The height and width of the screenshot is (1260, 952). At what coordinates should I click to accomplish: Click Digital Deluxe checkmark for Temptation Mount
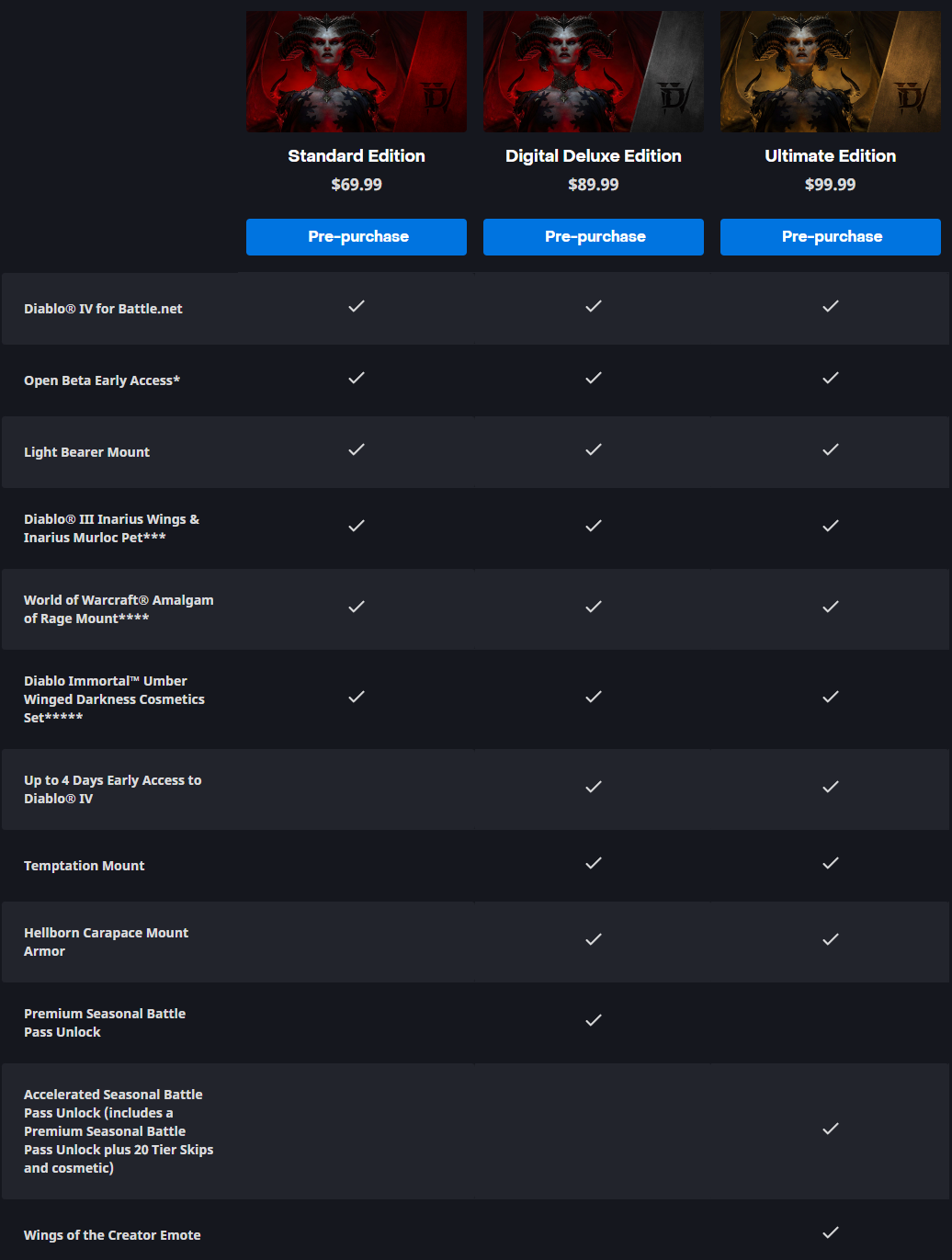point(594,863)
